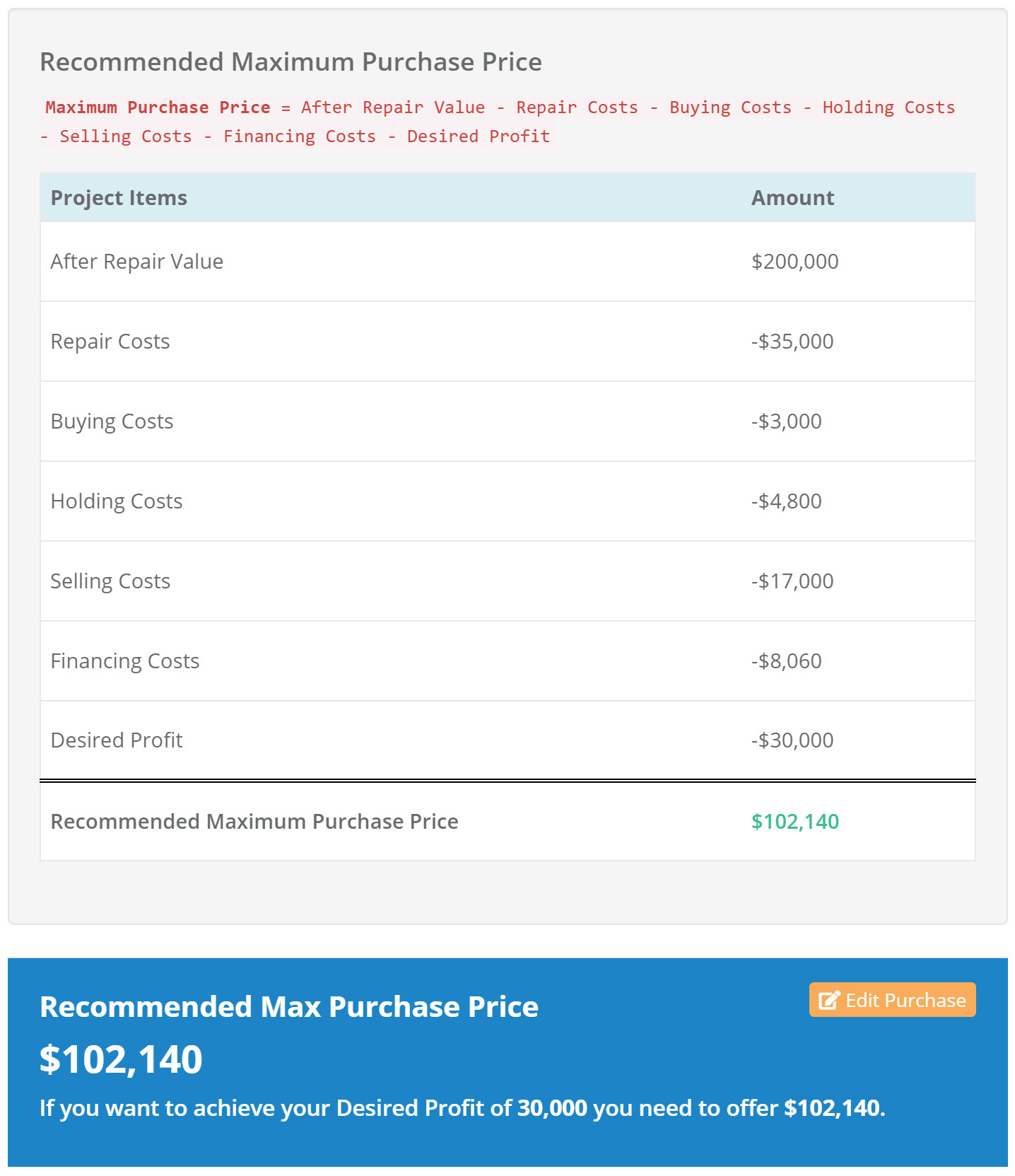Select the After Repair Value row label
The image size is (1015, 1176).
tap(137, 262)
